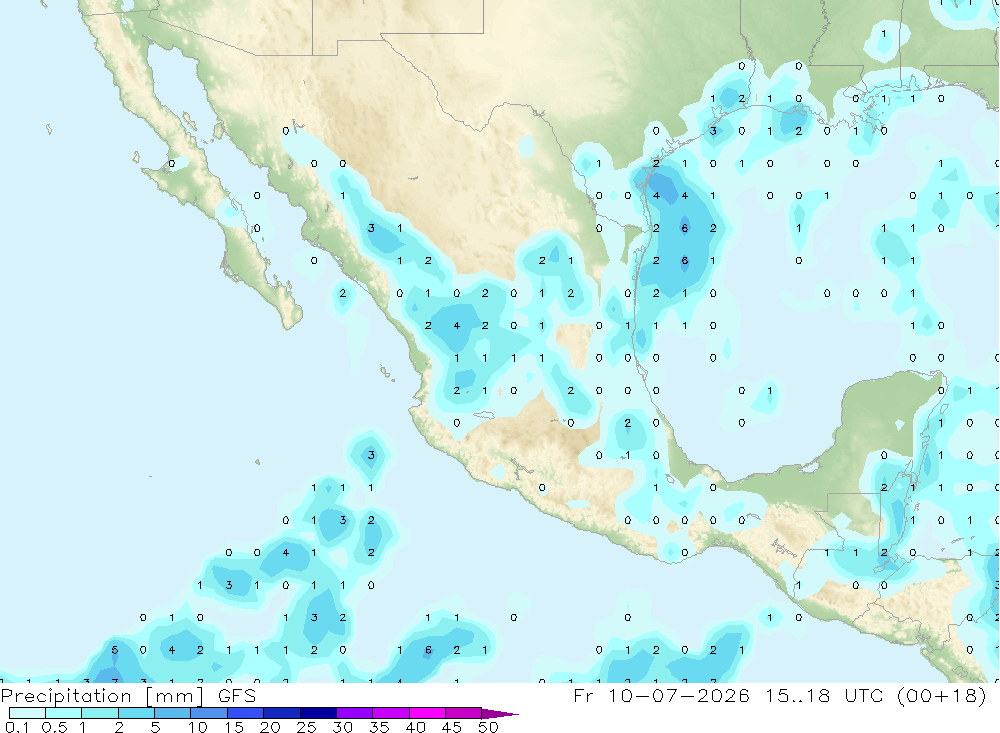Viewport: 1000px width, 733px height.
Task: Click the '(00+18)' forecast run label
Action: point(942,695)
